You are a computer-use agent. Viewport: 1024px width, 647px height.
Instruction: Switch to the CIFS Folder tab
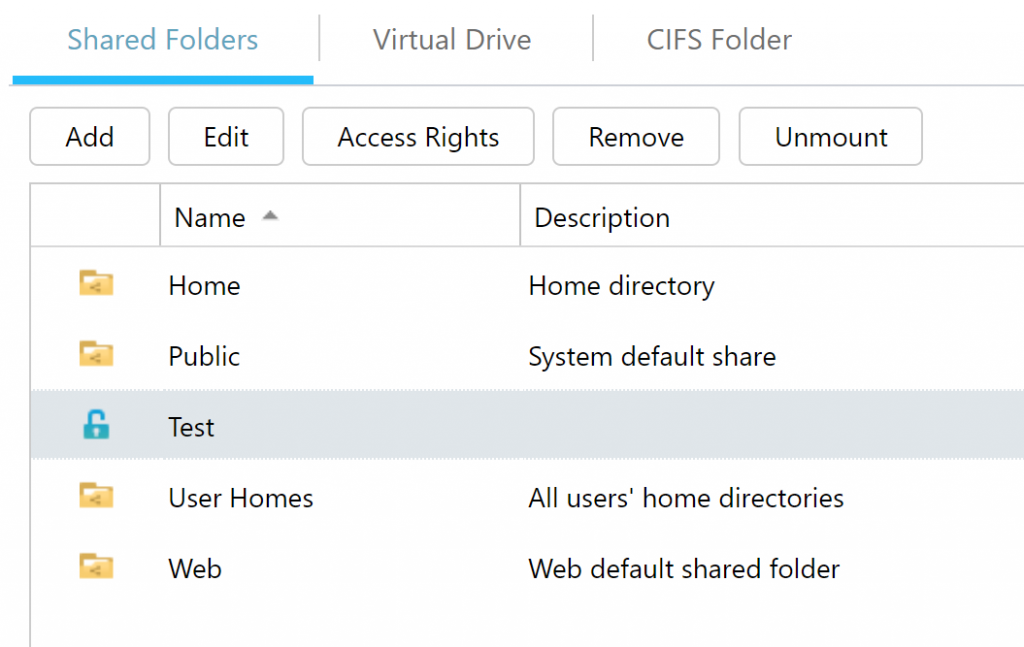tap(718, 40)
